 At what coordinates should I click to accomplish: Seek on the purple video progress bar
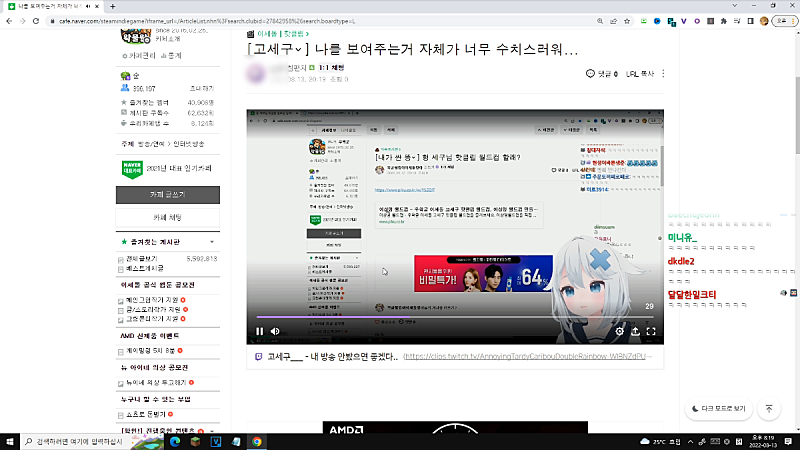point(455,317)
